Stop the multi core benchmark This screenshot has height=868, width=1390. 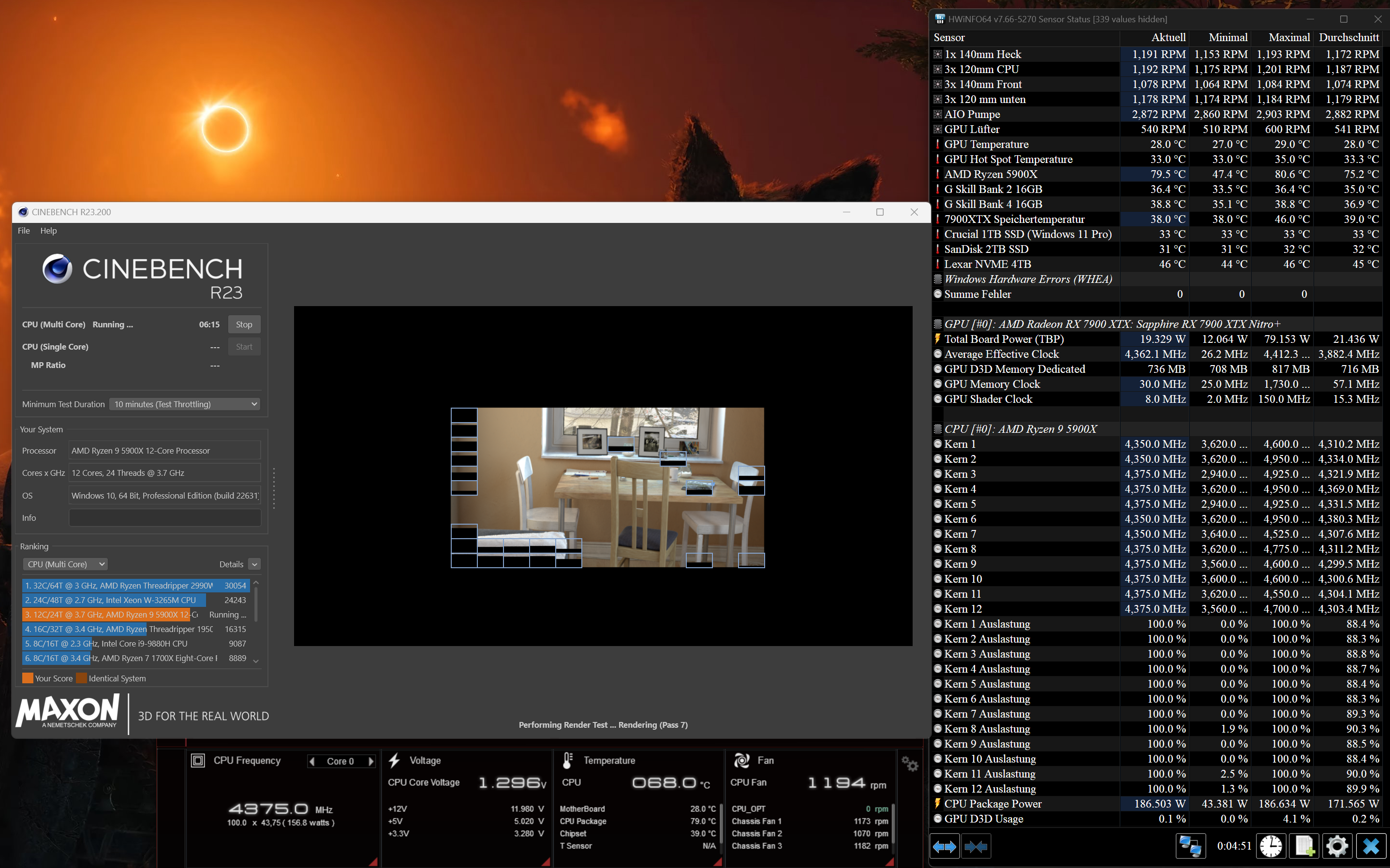click(x=244, y=324)
